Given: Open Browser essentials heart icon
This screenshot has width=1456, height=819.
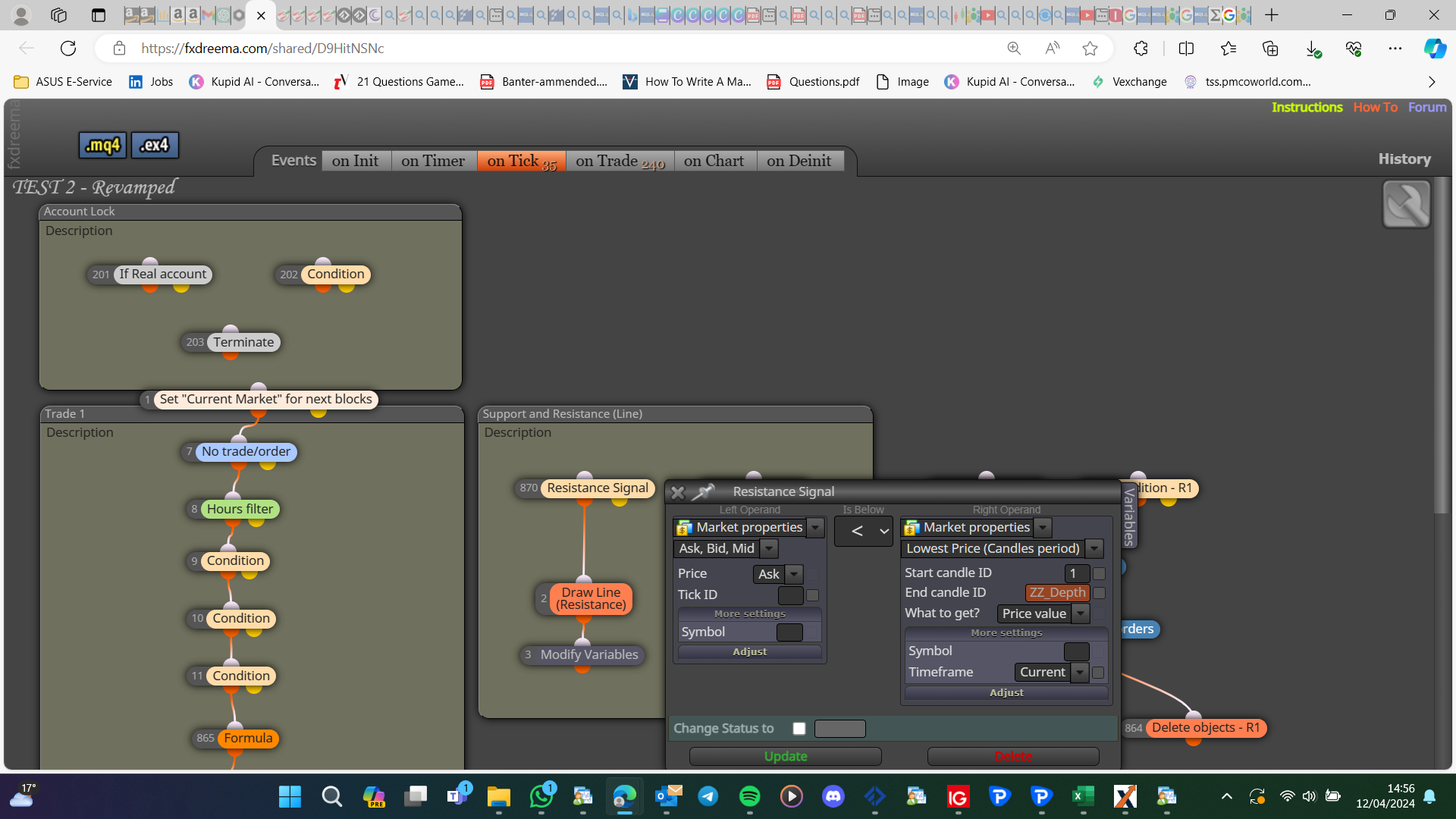Looking at the screenshot, I should [1354, 49].
